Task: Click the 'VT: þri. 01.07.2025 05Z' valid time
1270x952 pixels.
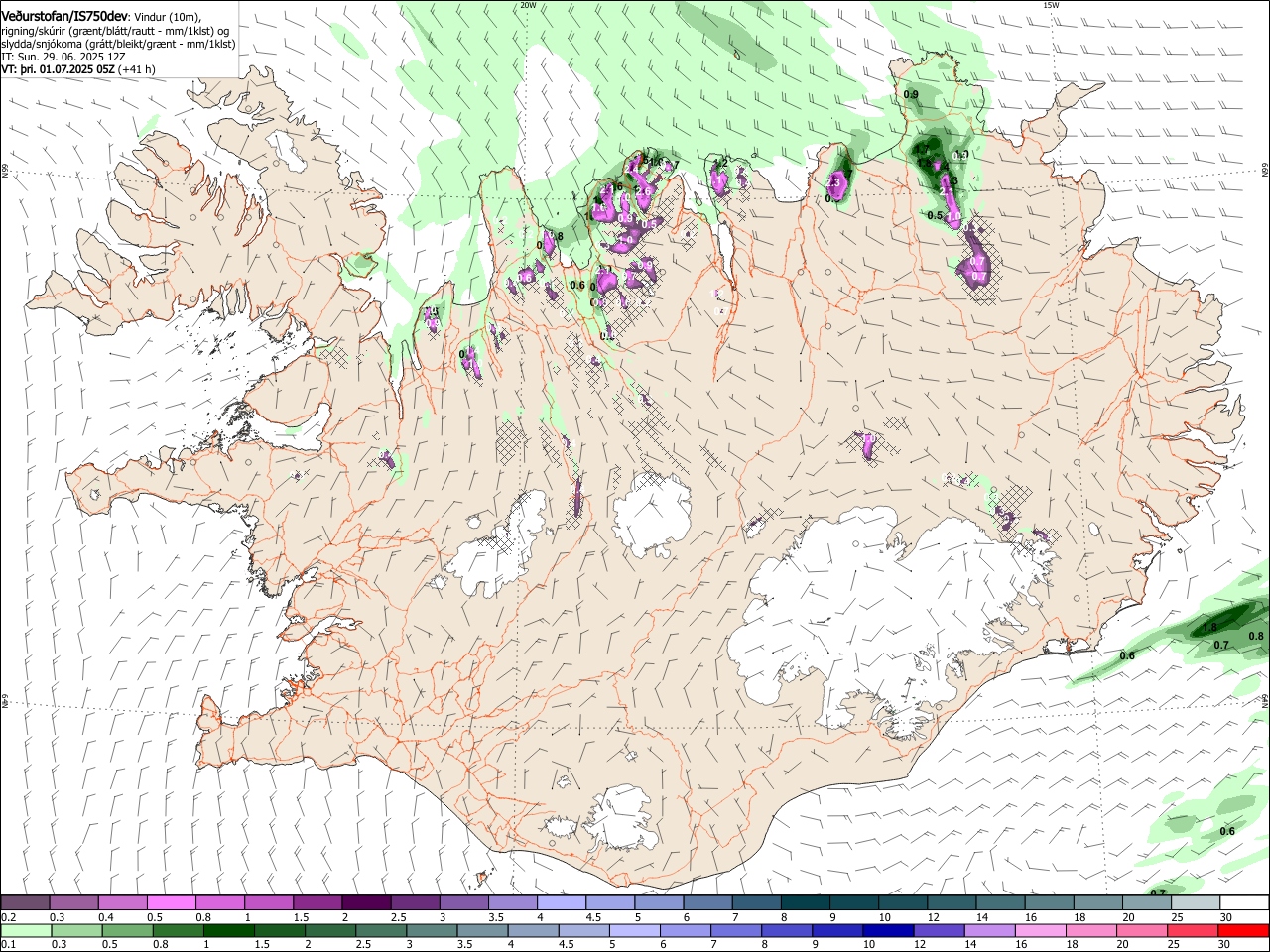Action: [59, 69]
